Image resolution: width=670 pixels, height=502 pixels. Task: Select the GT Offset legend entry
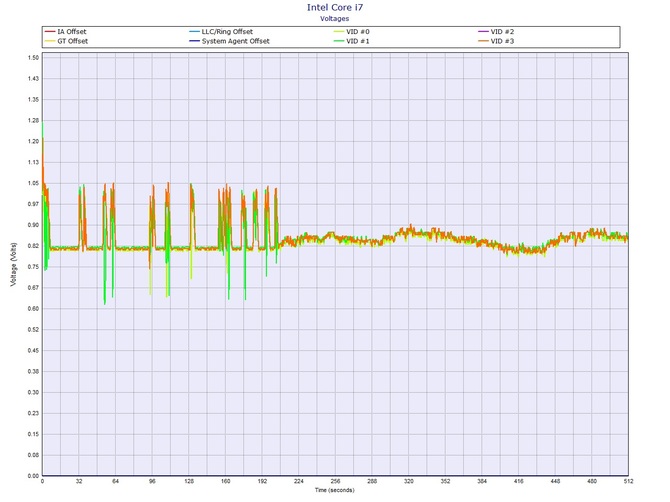[x=66, y=41]
